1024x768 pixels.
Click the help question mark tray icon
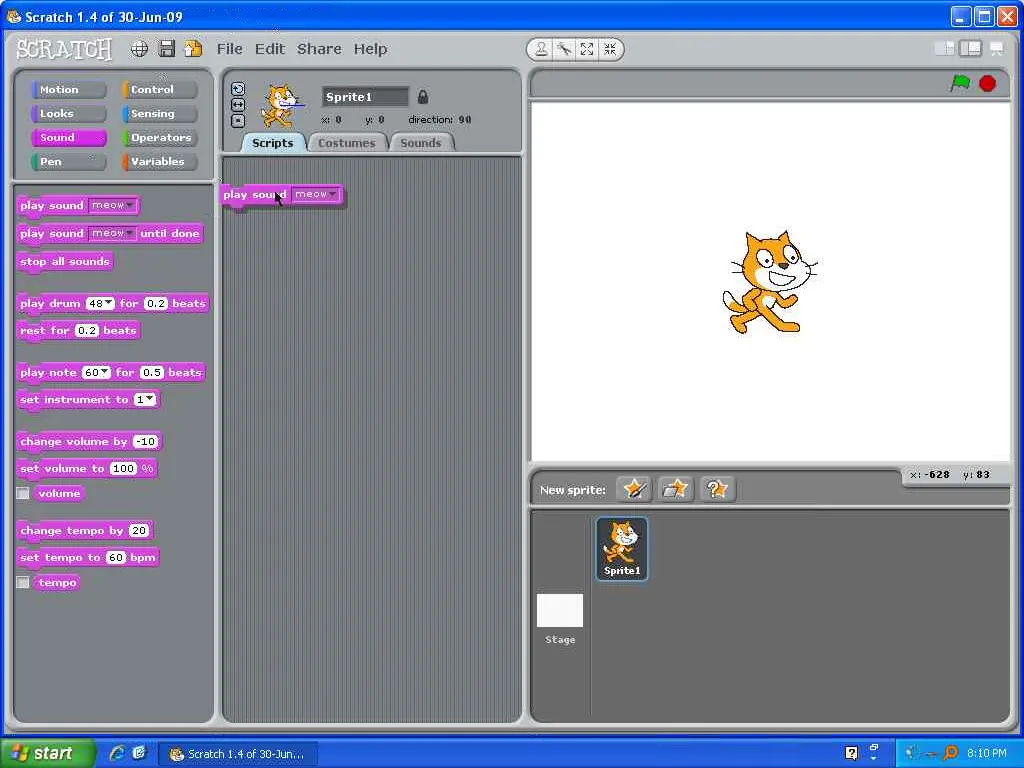(x=851, y=753)
